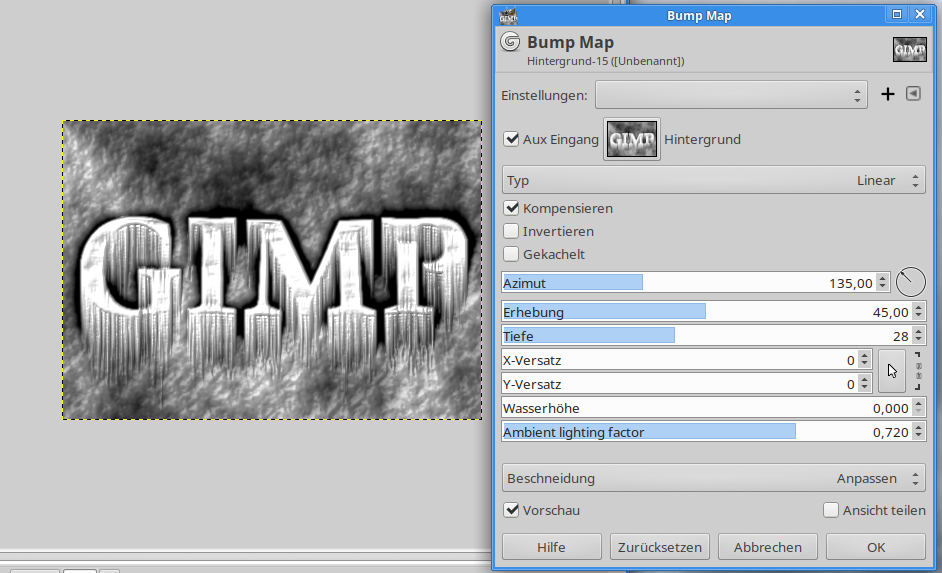This screenshot has width=942, height=573.
Task: Click the Erhebung spinner arrows
Action: [918, 312]
